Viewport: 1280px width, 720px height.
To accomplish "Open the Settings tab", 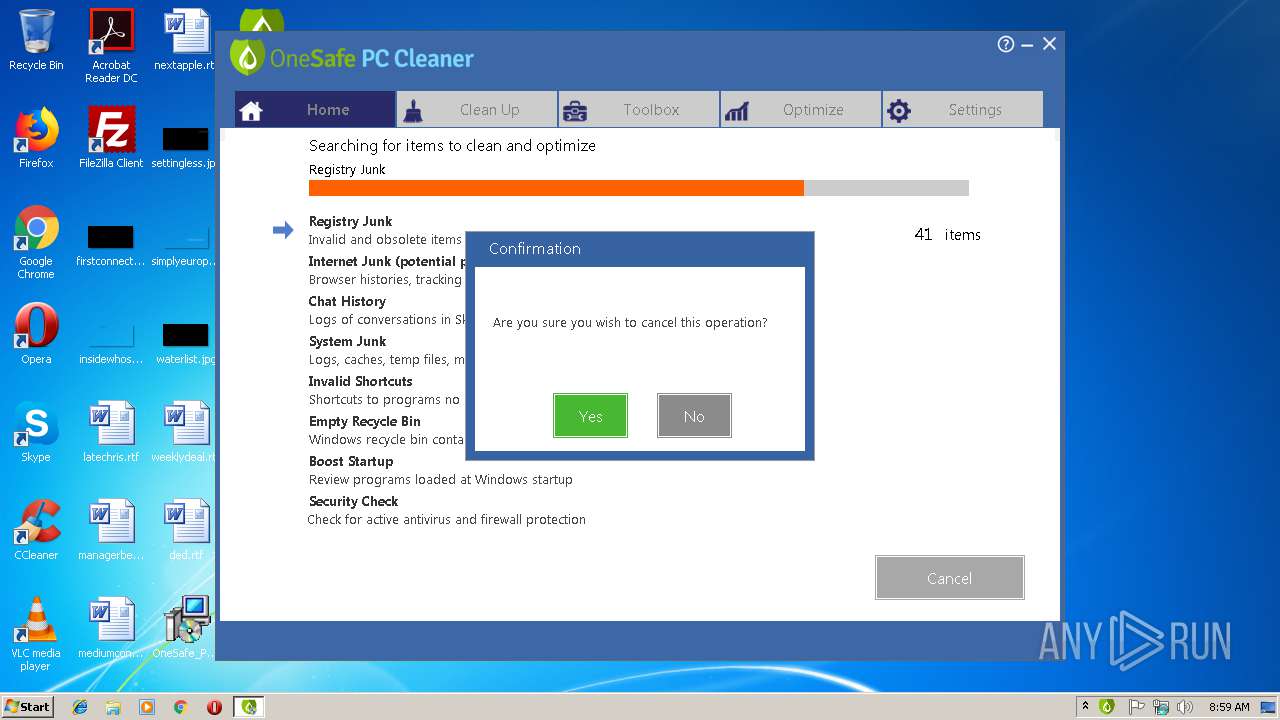I will [963, 110].
